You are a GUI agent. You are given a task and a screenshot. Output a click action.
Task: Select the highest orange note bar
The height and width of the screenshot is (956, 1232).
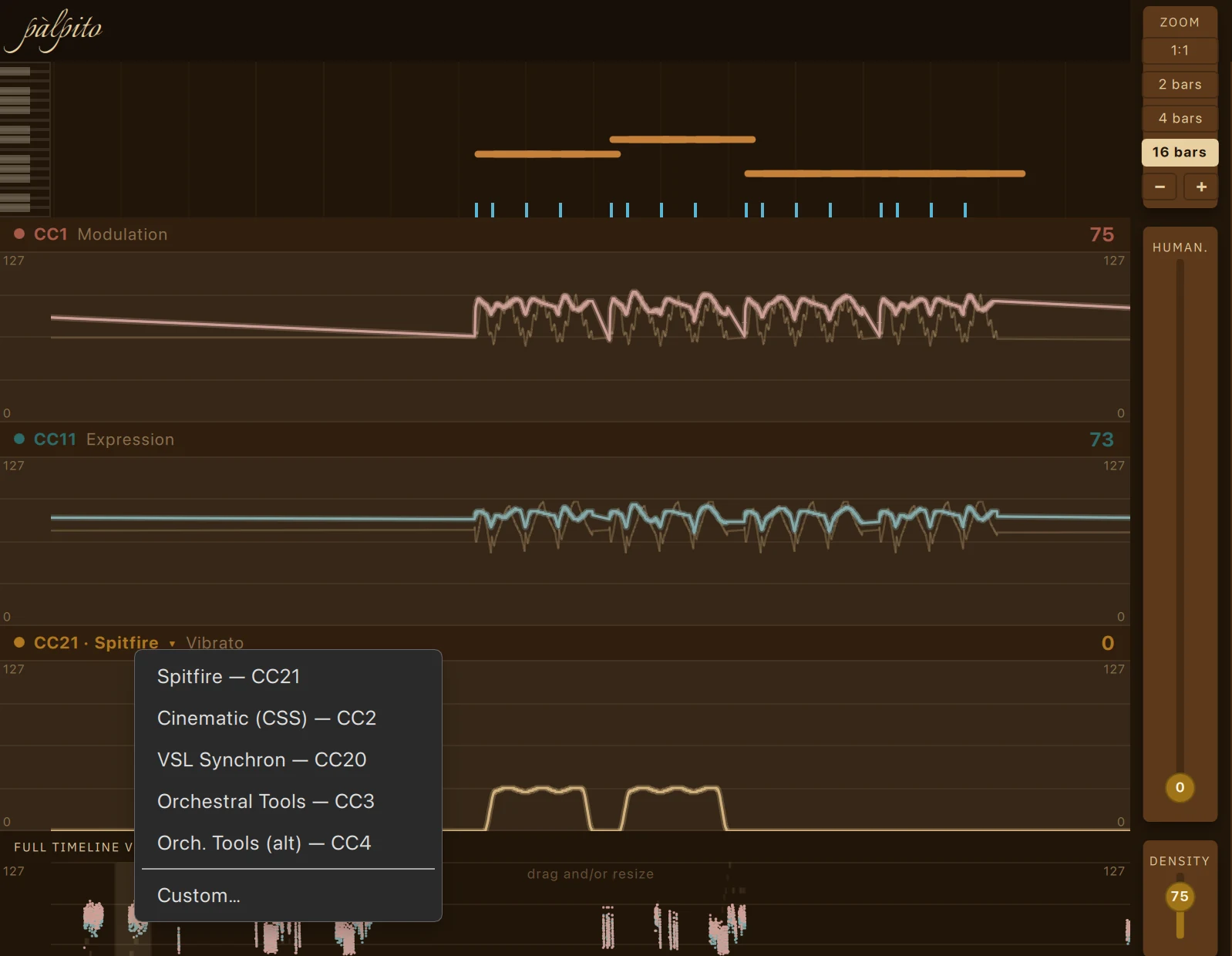pos(682,140)
